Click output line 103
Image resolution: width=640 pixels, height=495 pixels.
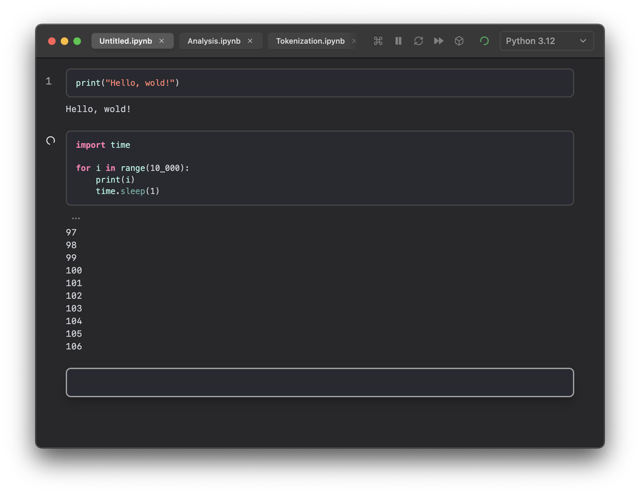point(74,308)
